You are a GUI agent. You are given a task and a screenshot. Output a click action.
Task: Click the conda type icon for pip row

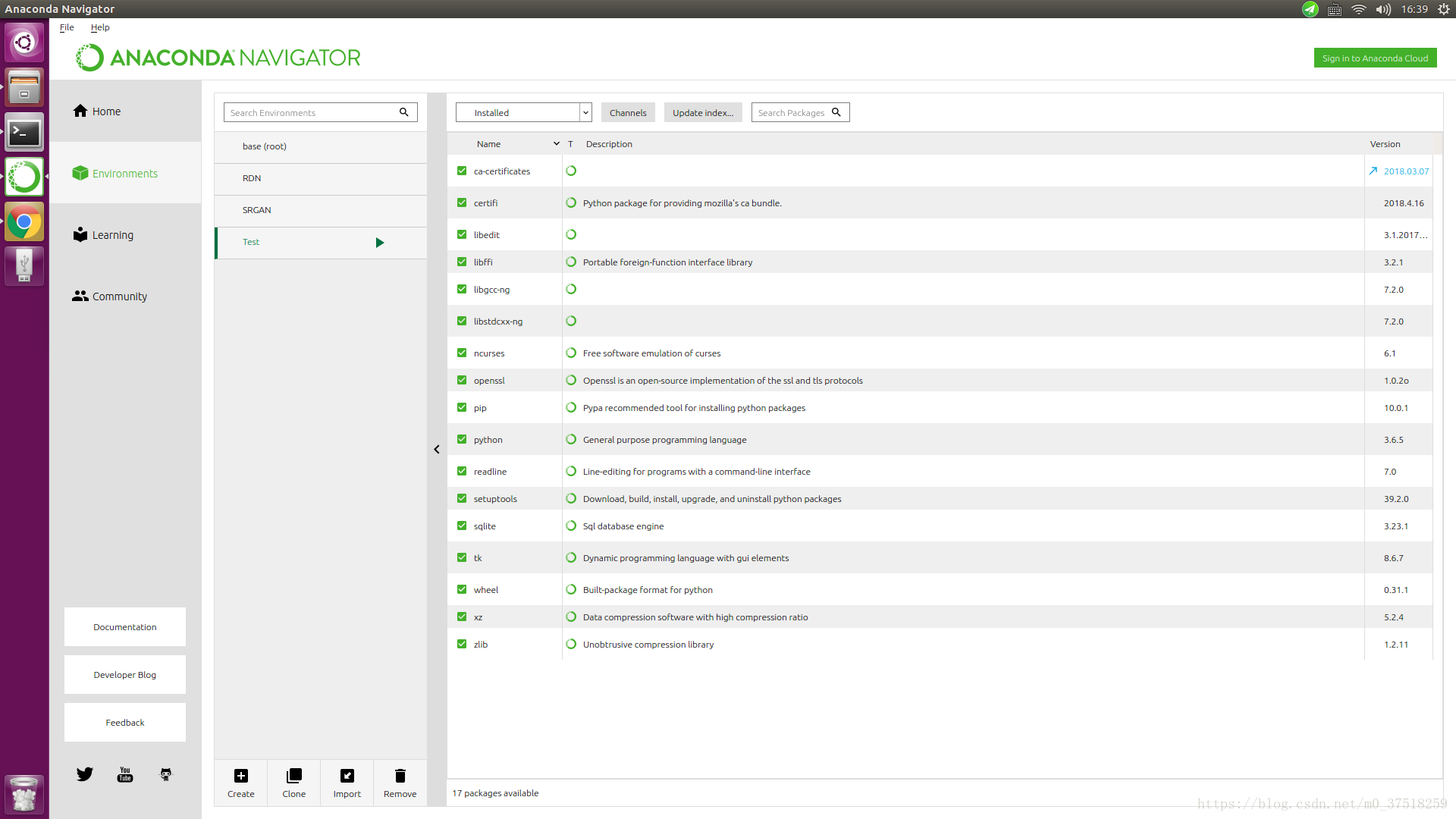tap(571, 407)
